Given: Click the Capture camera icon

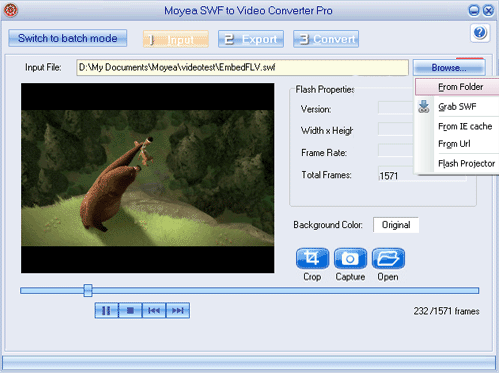Looking at the screenshot, I should click(350, 258).
